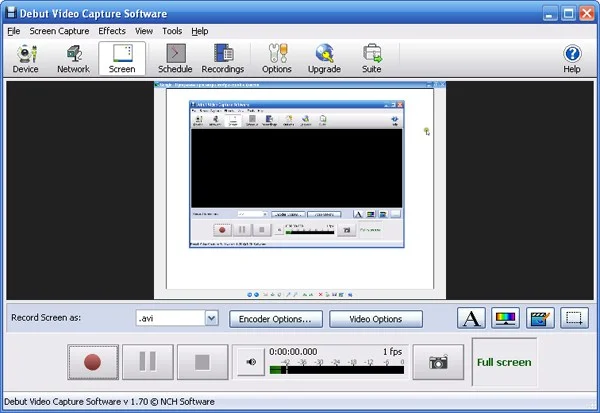Click the .avi format text field
The width and height of the screenshot is (600, 413).
[171, 318]
